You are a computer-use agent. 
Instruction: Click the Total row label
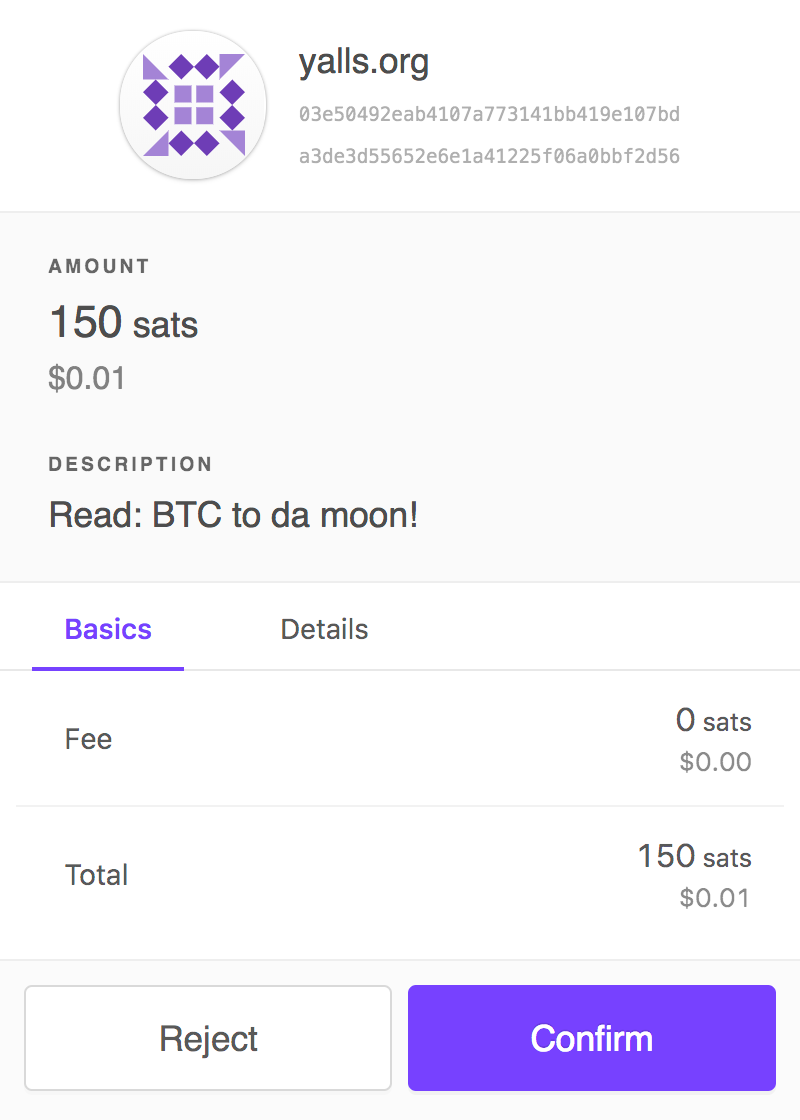coord(96,875)
